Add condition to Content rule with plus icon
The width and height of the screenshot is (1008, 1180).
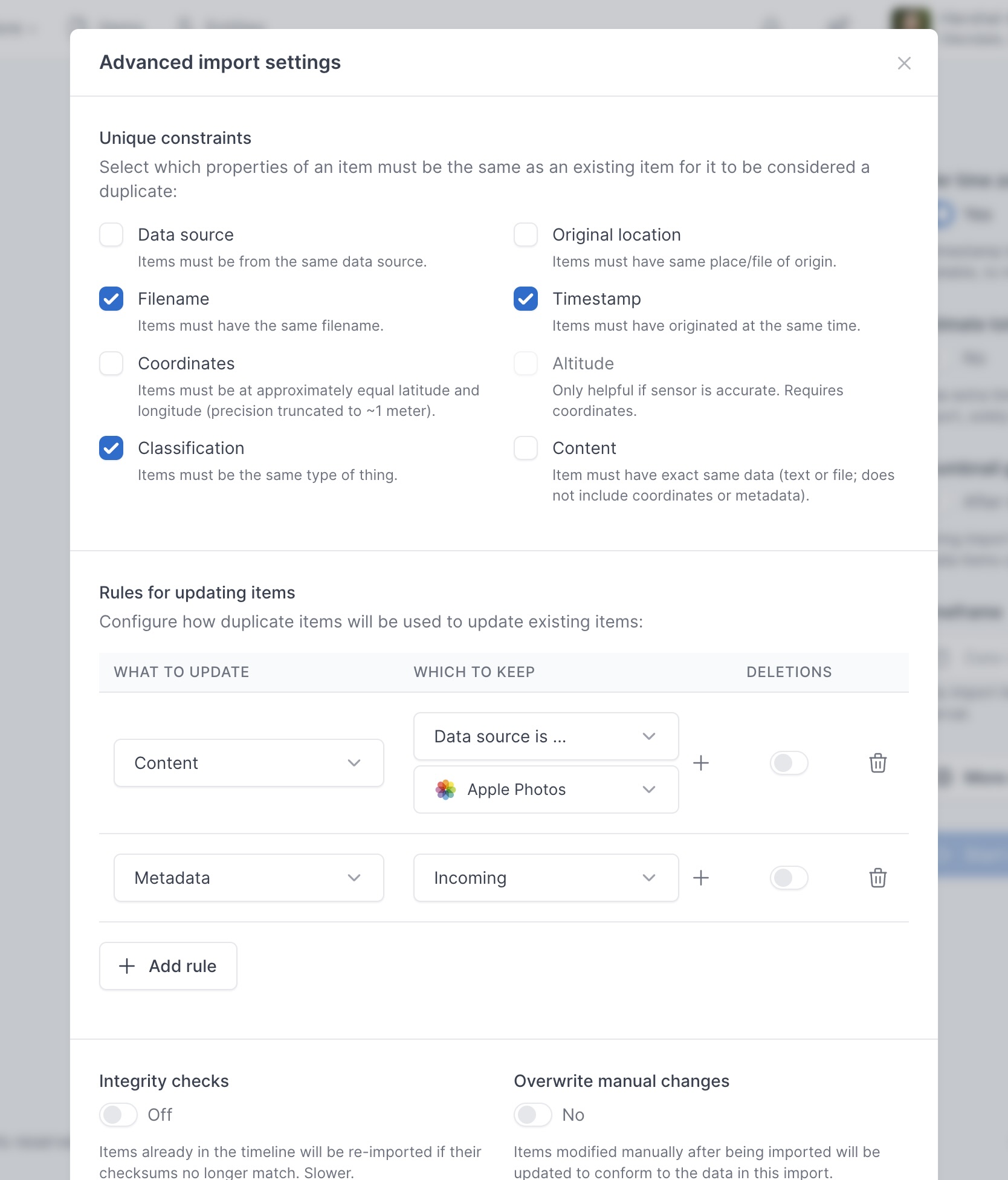(701, 763)
